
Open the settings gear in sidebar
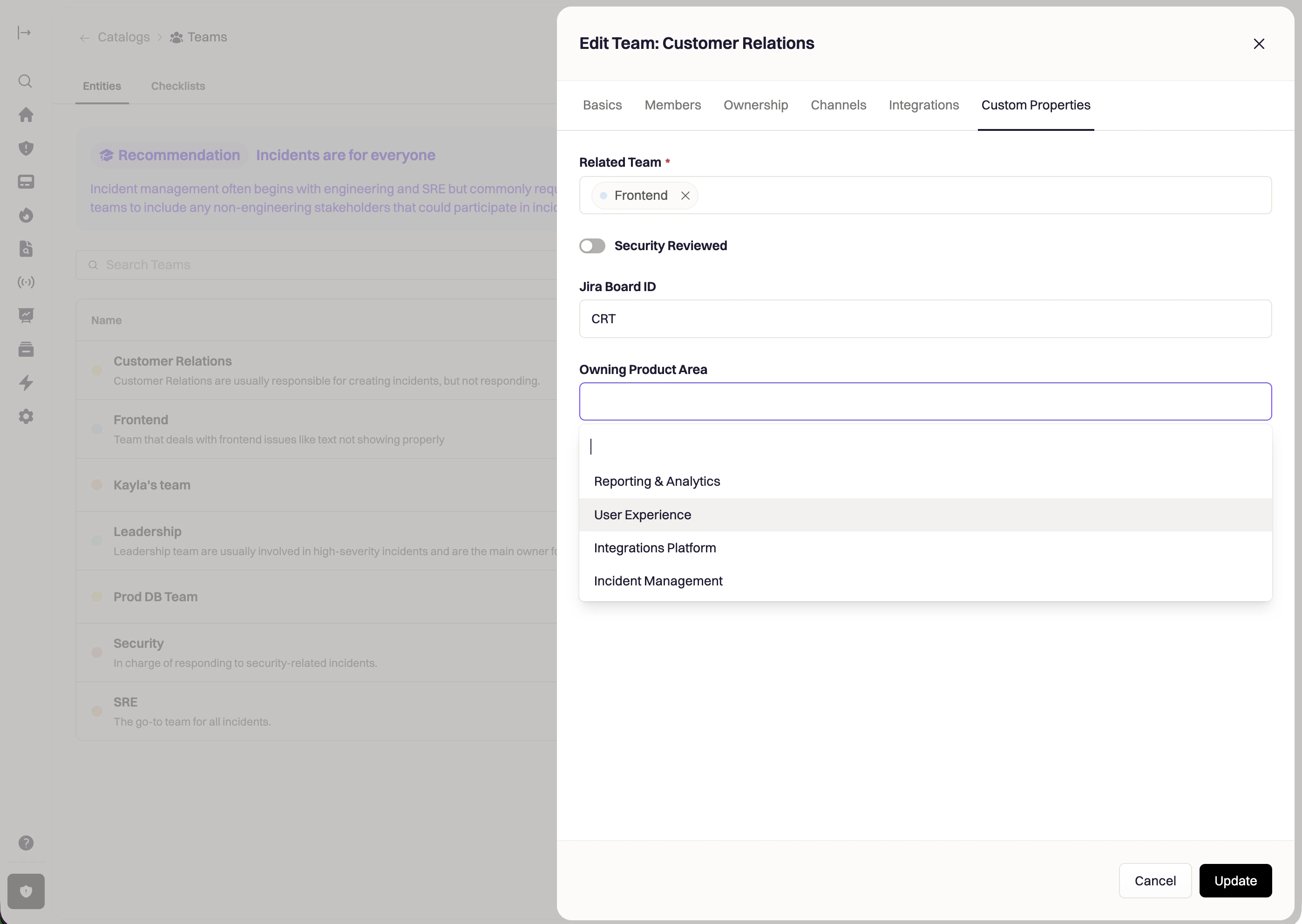tap(26, 416)
